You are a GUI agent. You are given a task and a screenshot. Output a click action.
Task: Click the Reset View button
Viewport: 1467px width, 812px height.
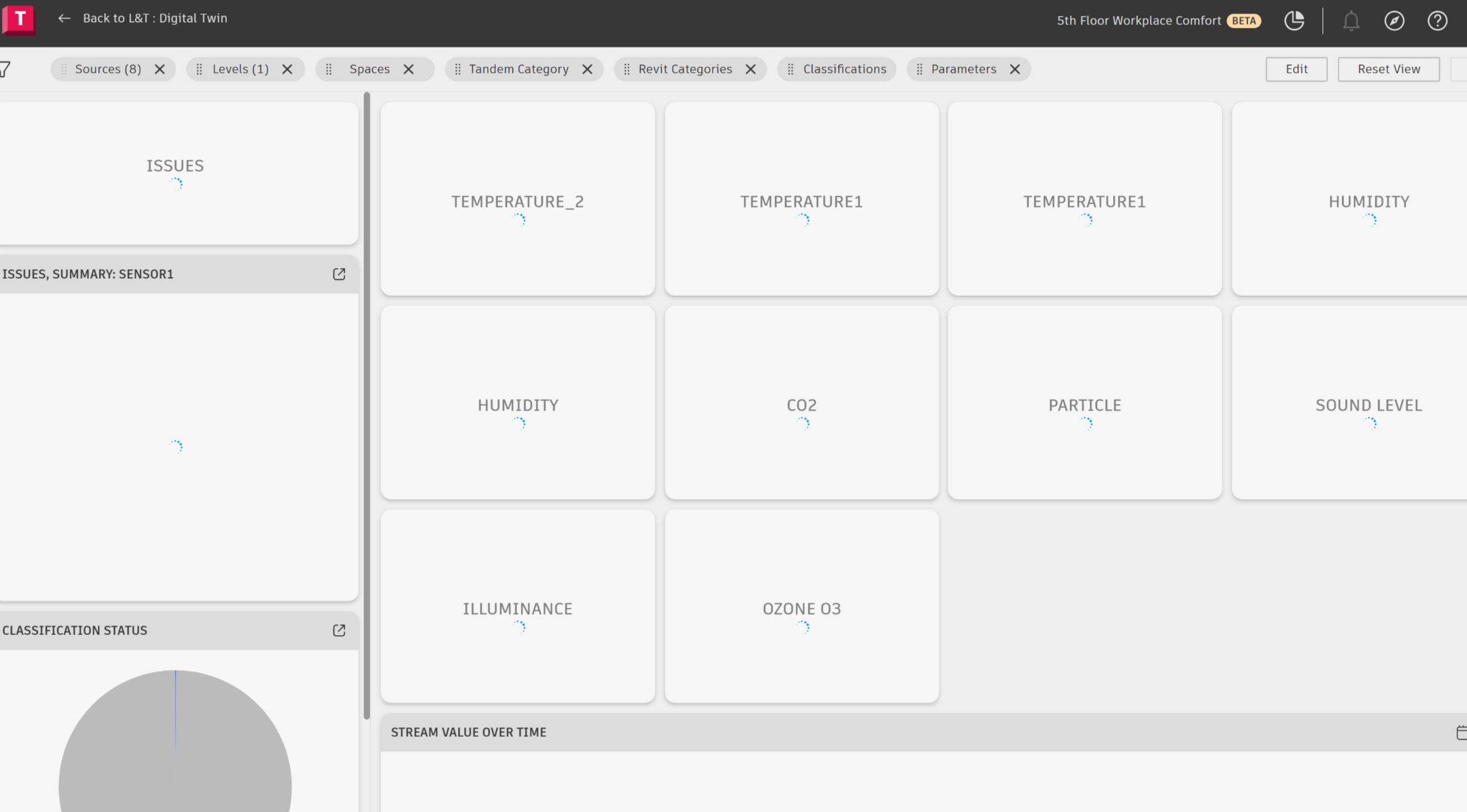[1388, 69]
